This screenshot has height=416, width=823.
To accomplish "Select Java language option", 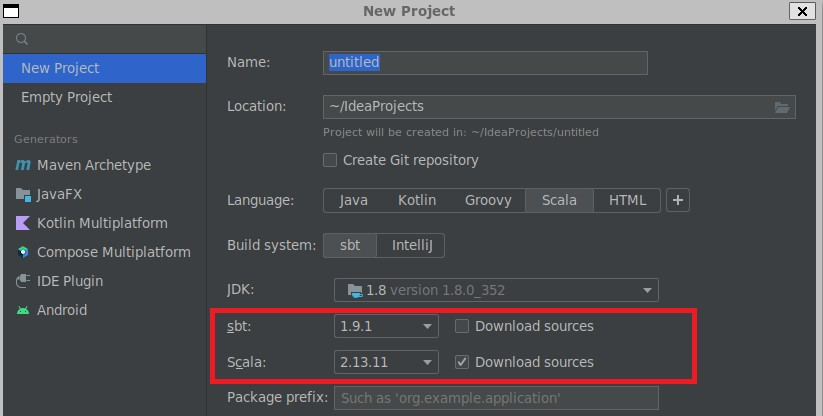I will click(x=353, y=200).
